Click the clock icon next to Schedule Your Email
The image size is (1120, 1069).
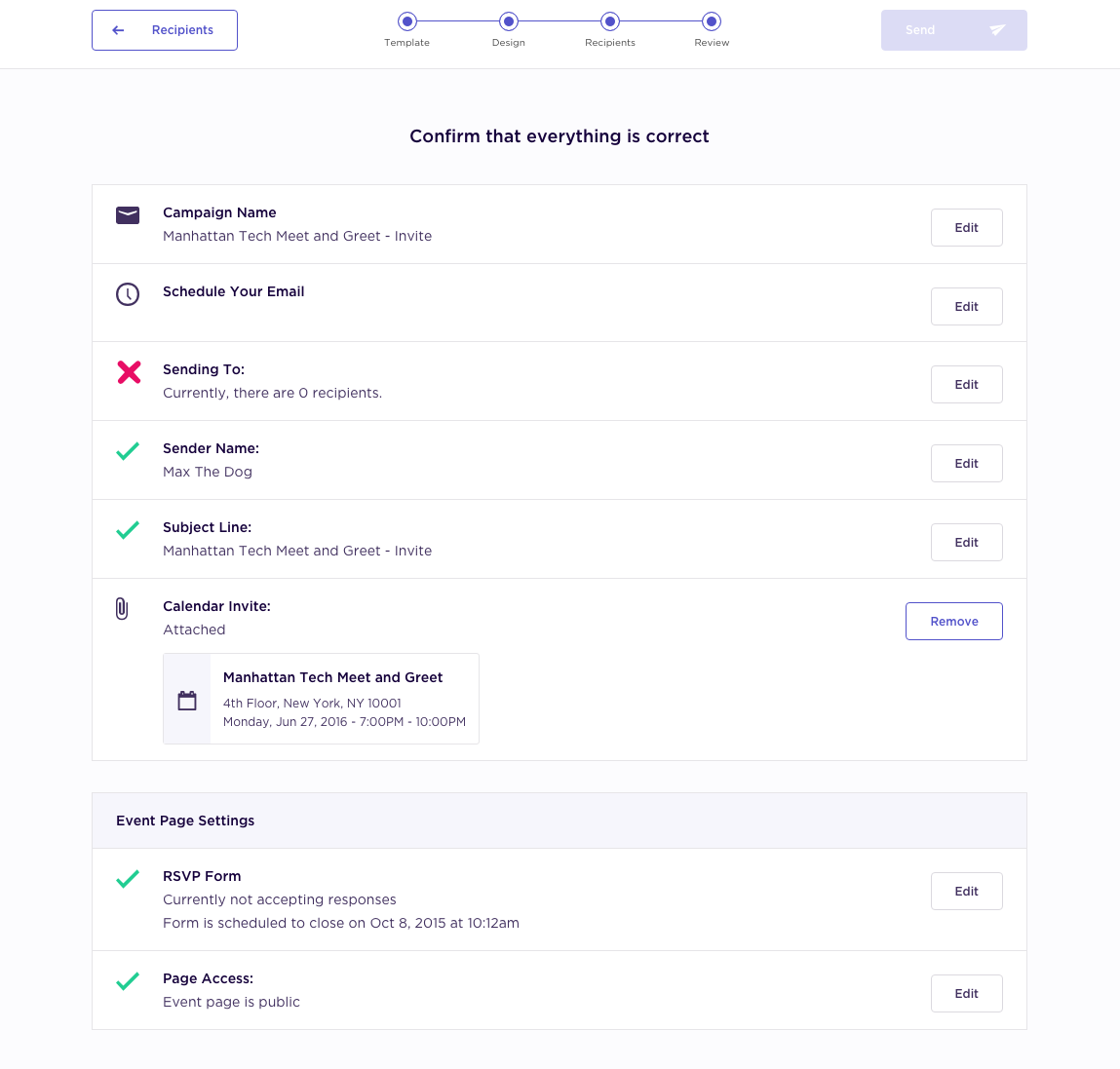(x=128, y=294)
